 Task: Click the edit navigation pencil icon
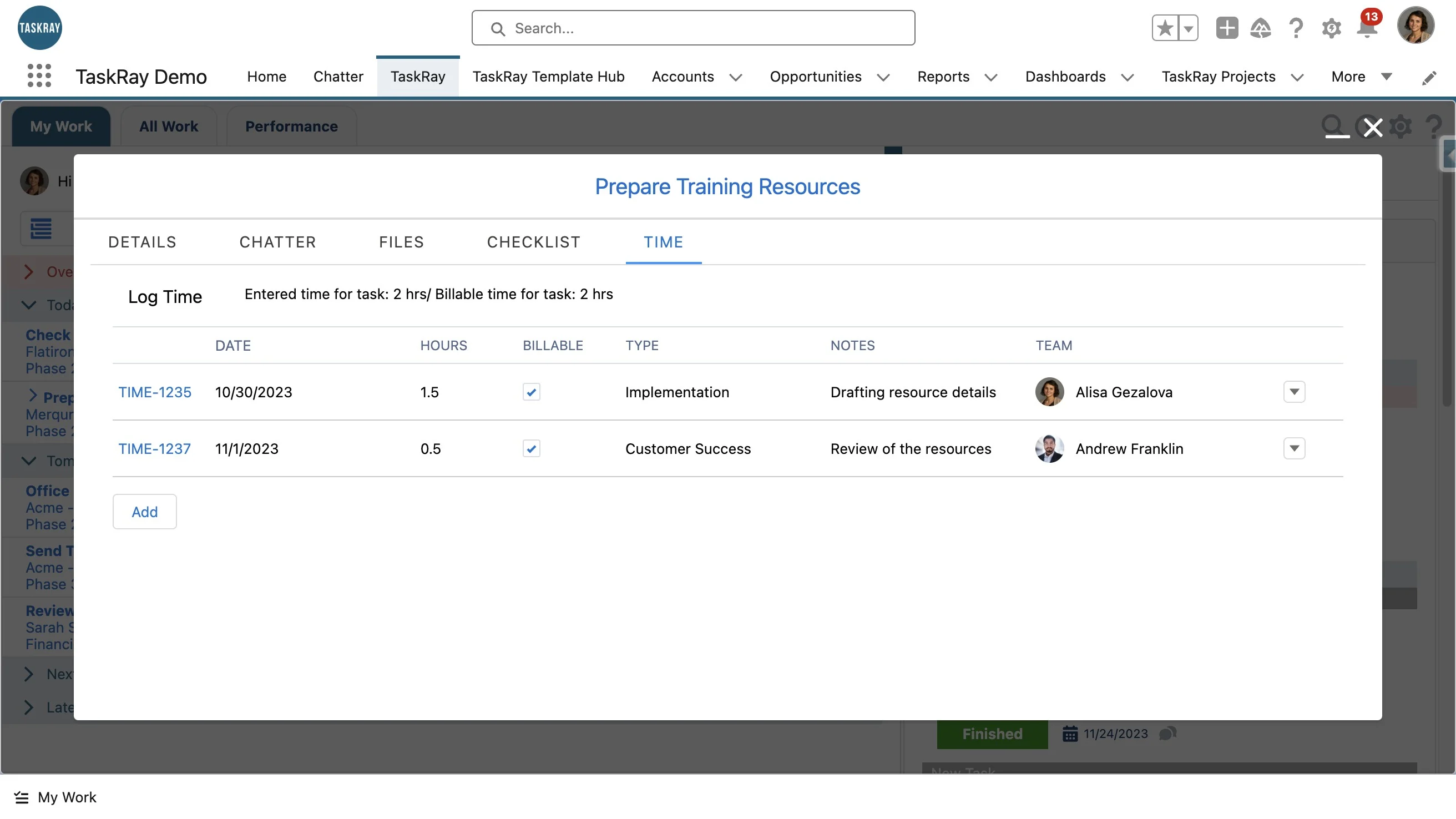1428,78
